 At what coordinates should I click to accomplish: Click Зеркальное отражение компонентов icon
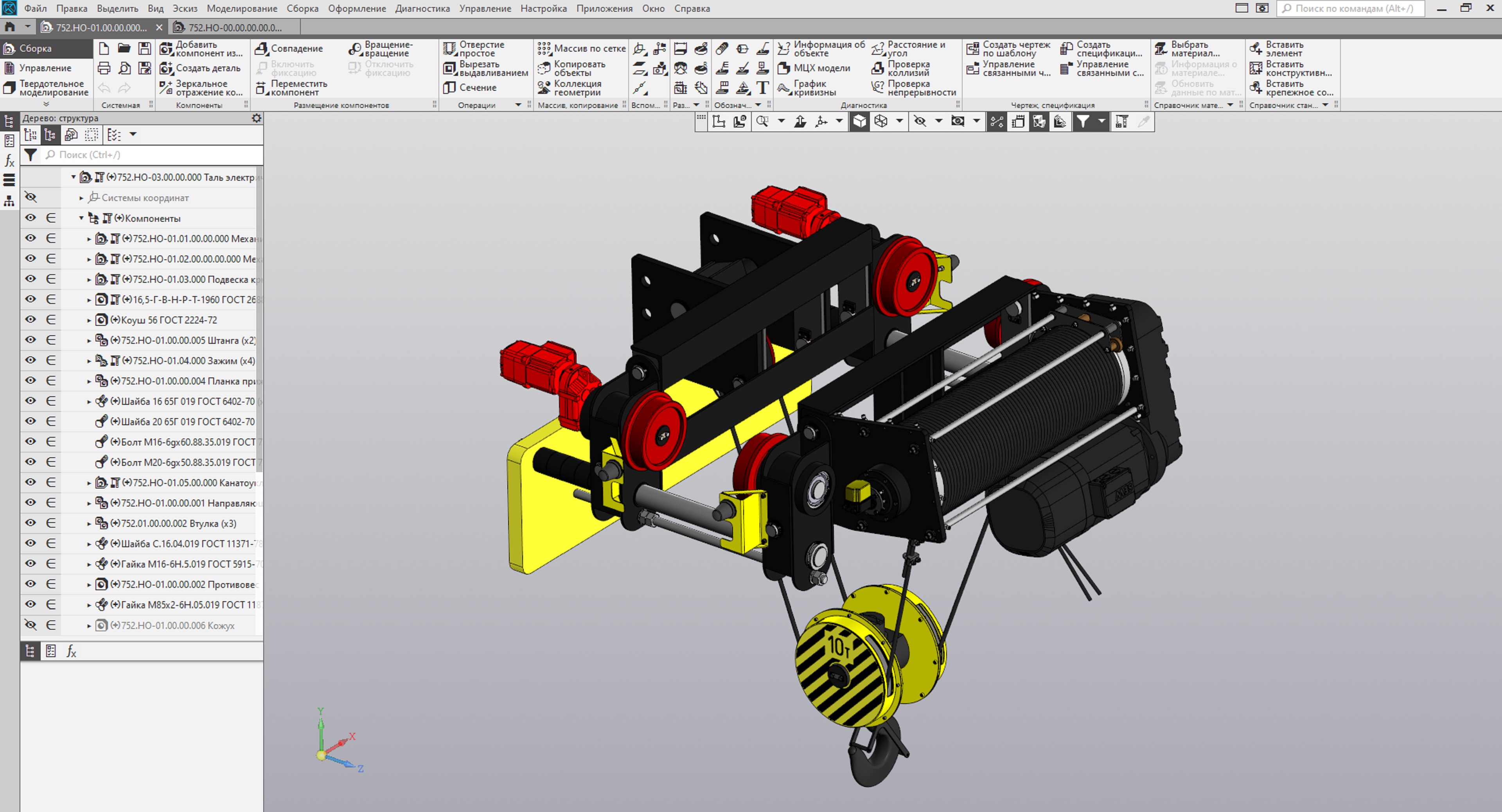tap(166, 88)
